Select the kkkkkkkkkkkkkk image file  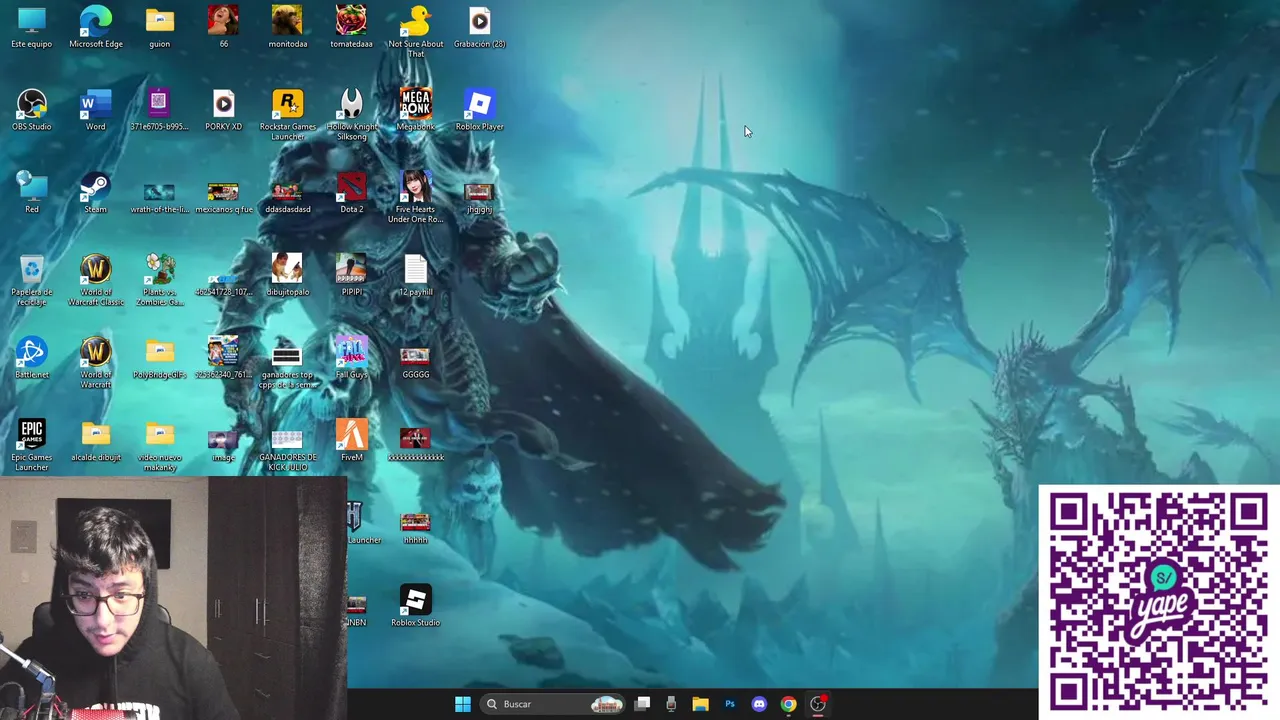415,446
